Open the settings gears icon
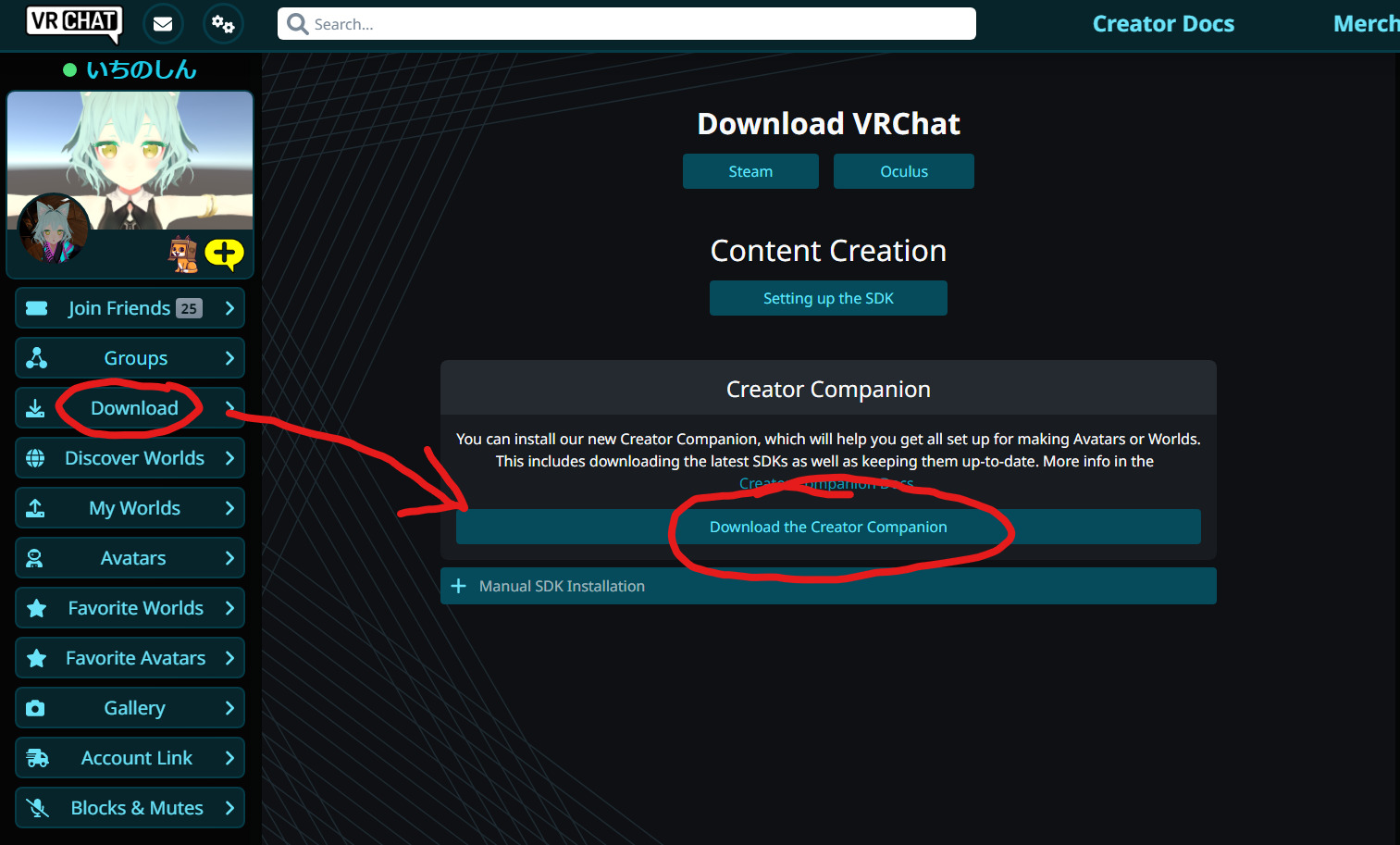The height and width of the screenshot is (845, 1400). [223, 24]
